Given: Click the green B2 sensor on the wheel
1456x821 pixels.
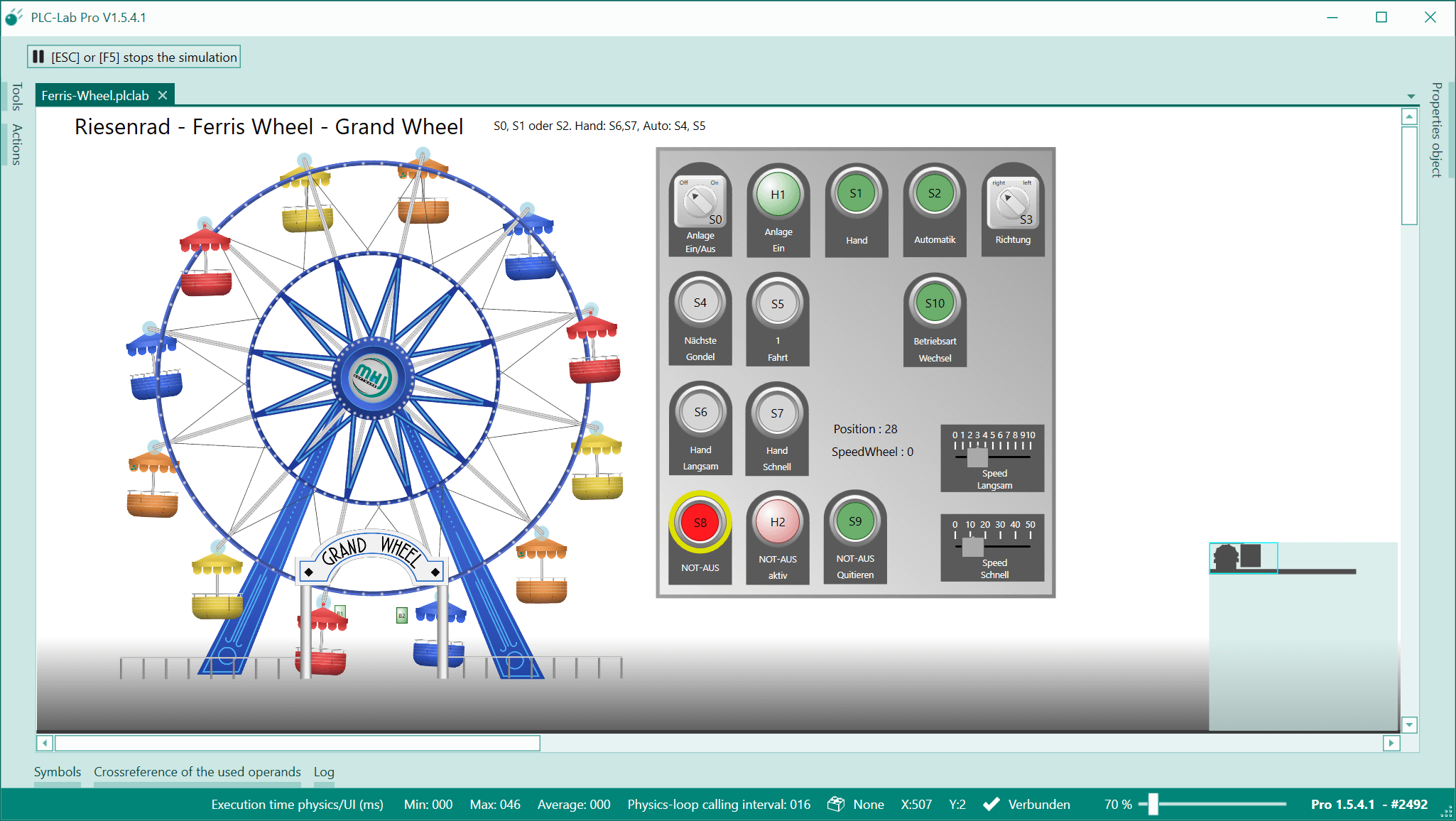Looking at the screenshot, I should [x=402, y=615].
